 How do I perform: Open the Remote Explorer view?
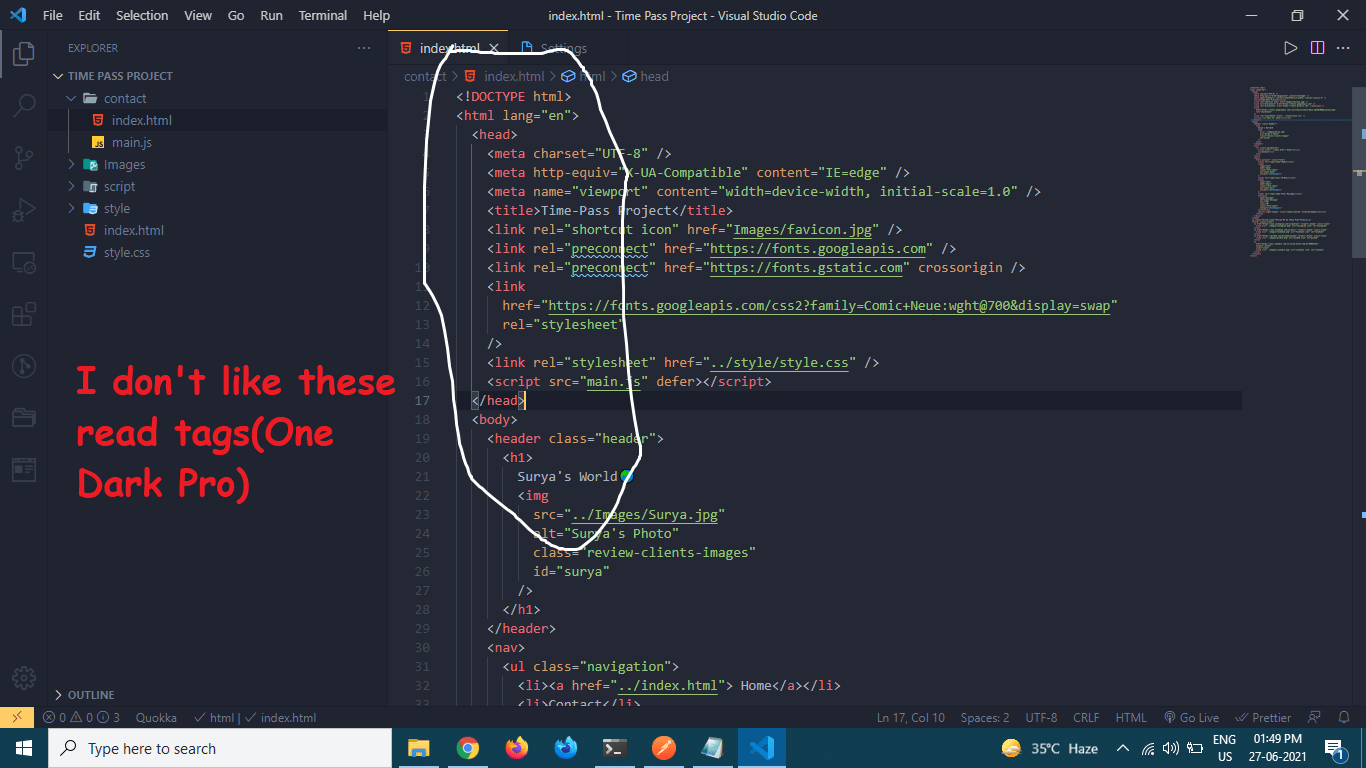click(24, 263)
